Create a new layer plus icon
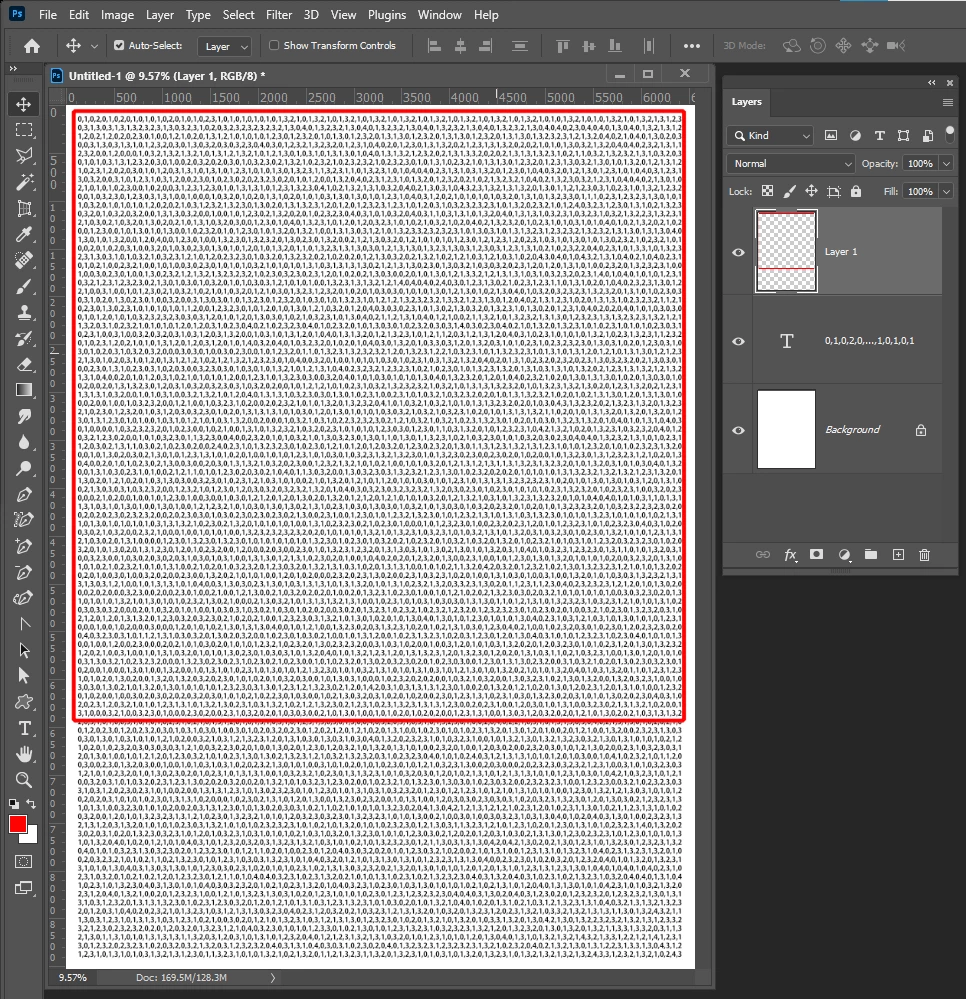 (898, 555)
